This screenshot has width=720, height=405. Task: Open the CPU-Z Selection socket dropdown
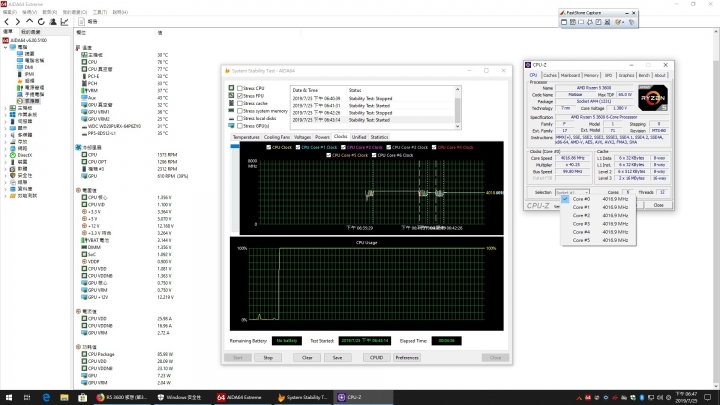(x=572, y=192)
